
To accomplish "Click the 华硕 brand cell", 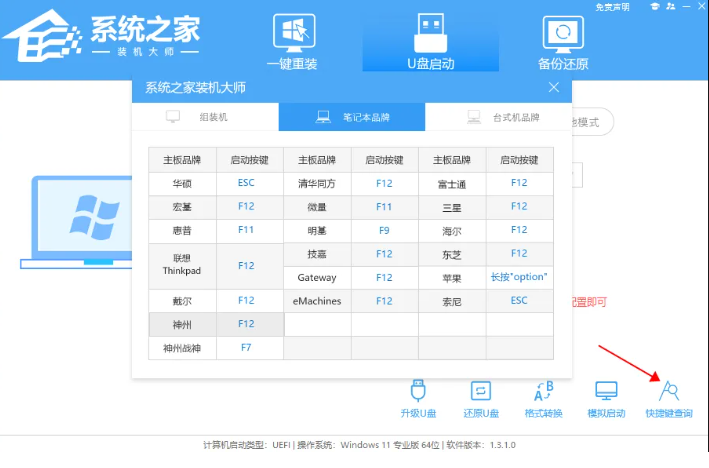I will (182, 184).
